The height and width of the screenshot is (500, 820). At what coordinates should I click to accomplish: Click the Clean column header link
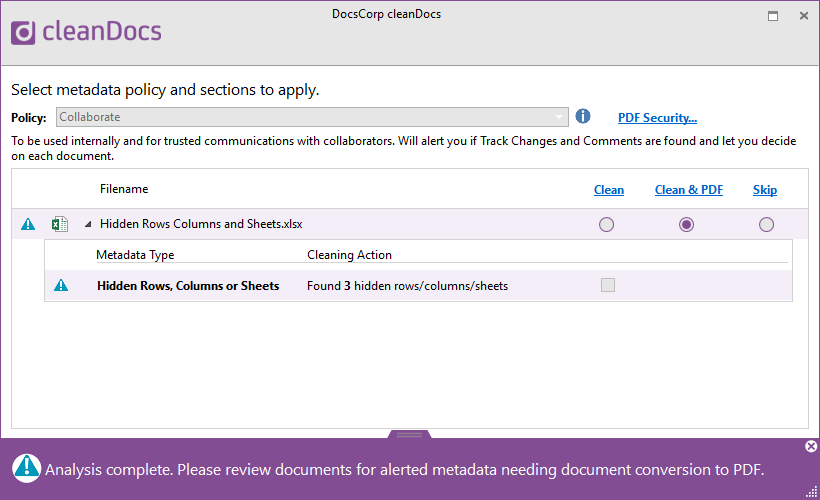[x=609, y=190]
